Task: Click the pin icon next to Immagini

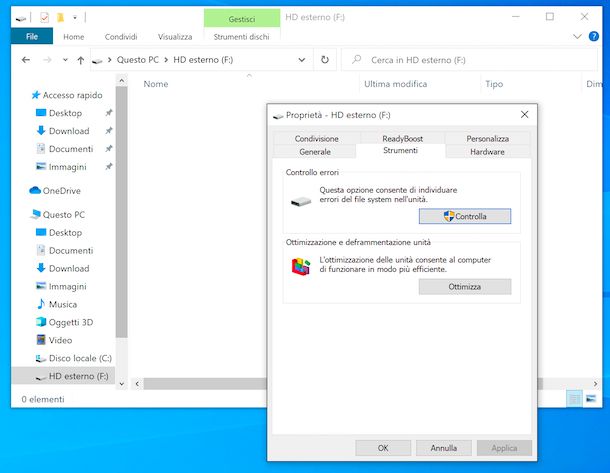Action: coord(109,166)
